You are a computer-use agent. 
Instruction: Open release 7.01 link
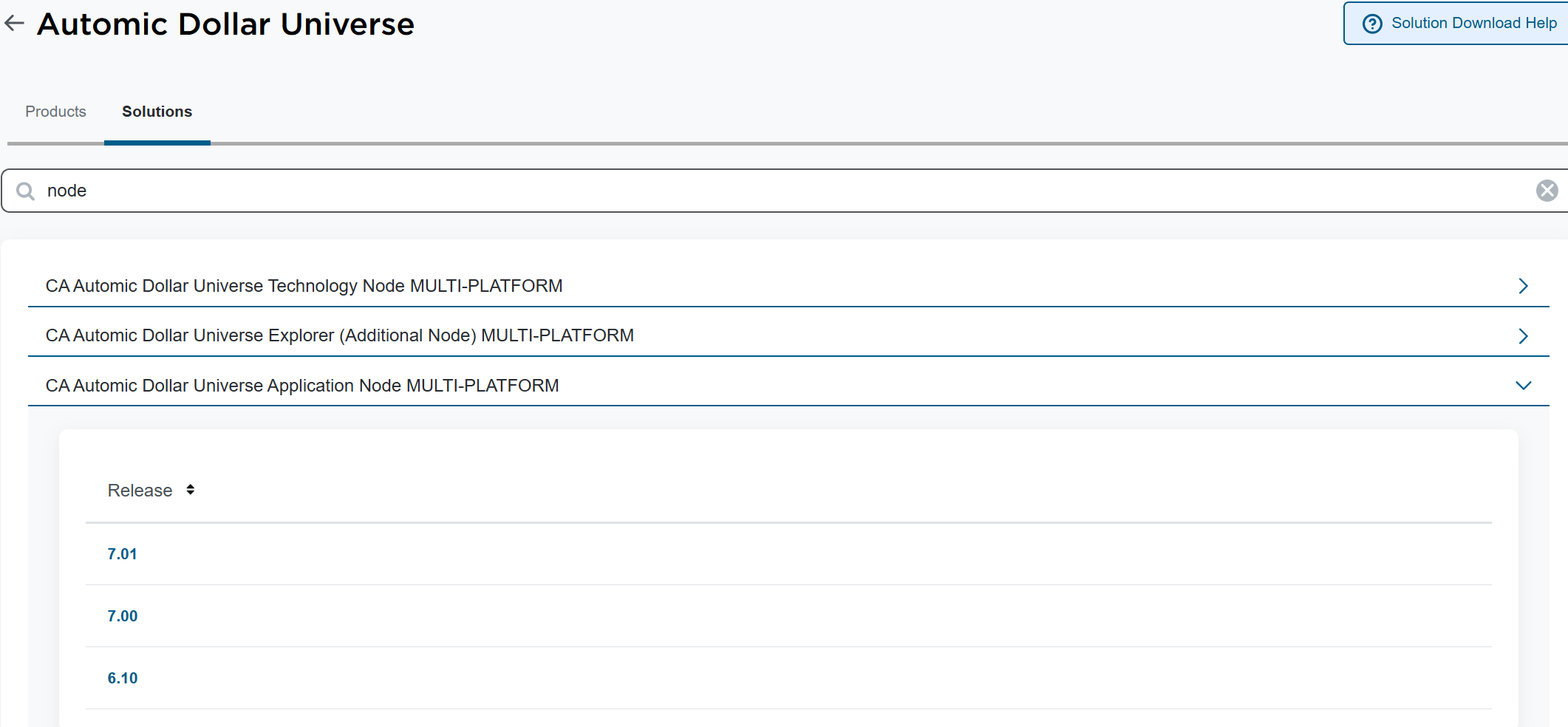122,554
